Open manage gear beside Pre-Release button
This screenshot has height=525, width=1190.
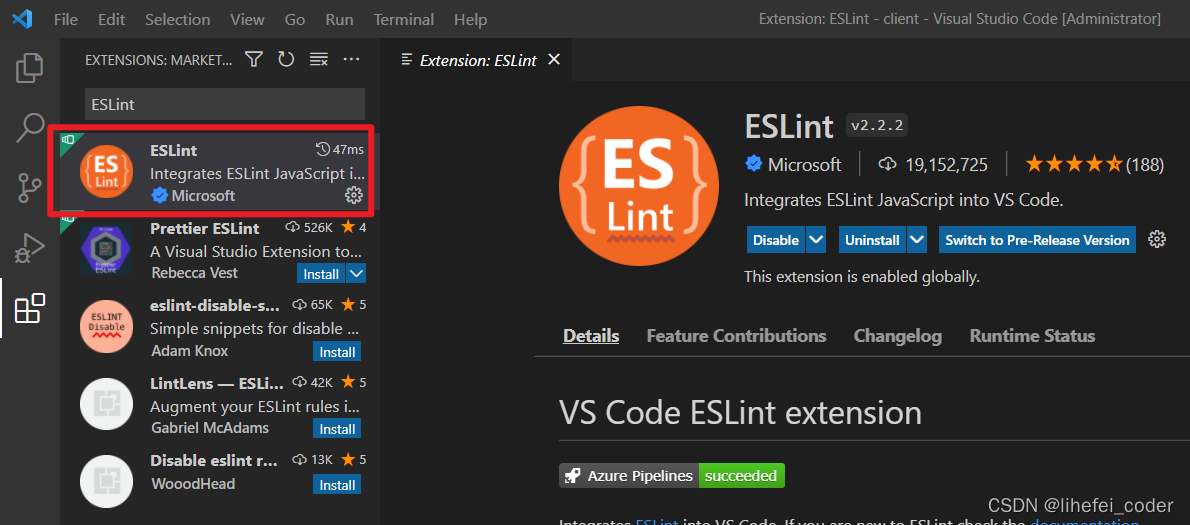(x=1157, y=240)
